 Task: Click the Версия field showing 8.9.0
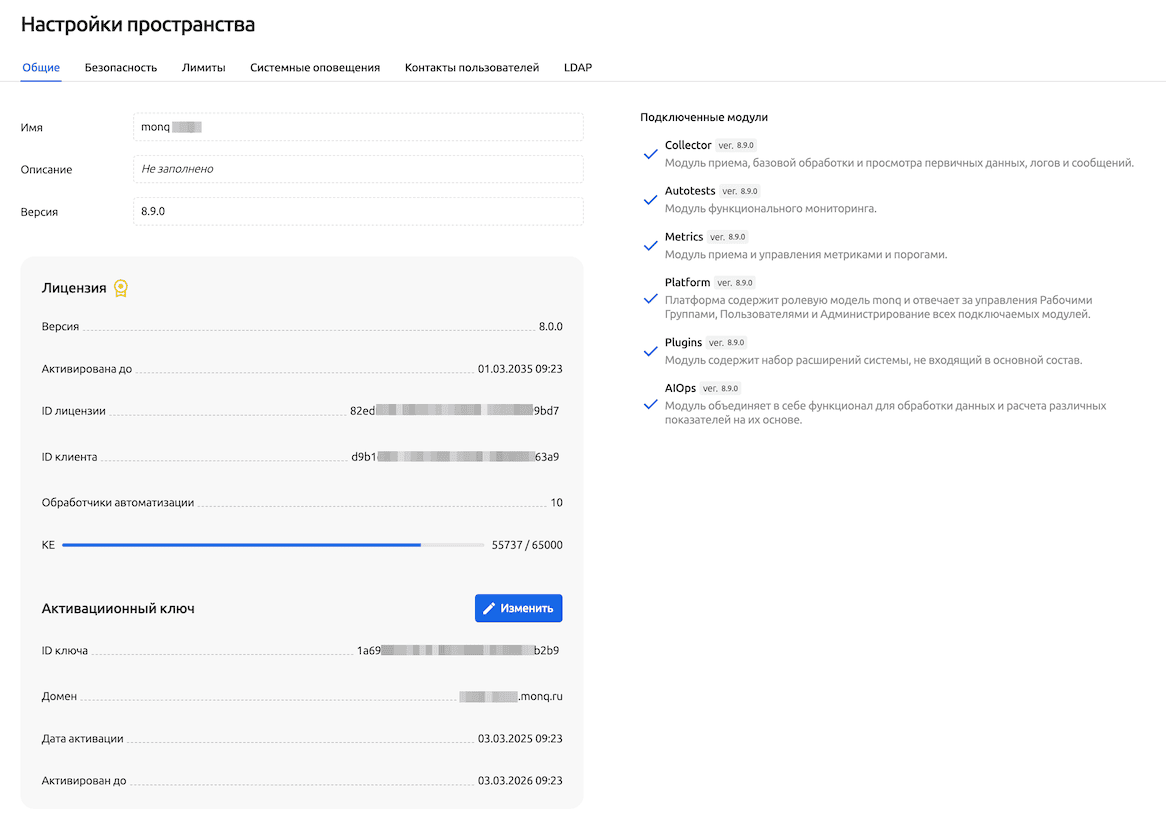[x=358, y=212]
